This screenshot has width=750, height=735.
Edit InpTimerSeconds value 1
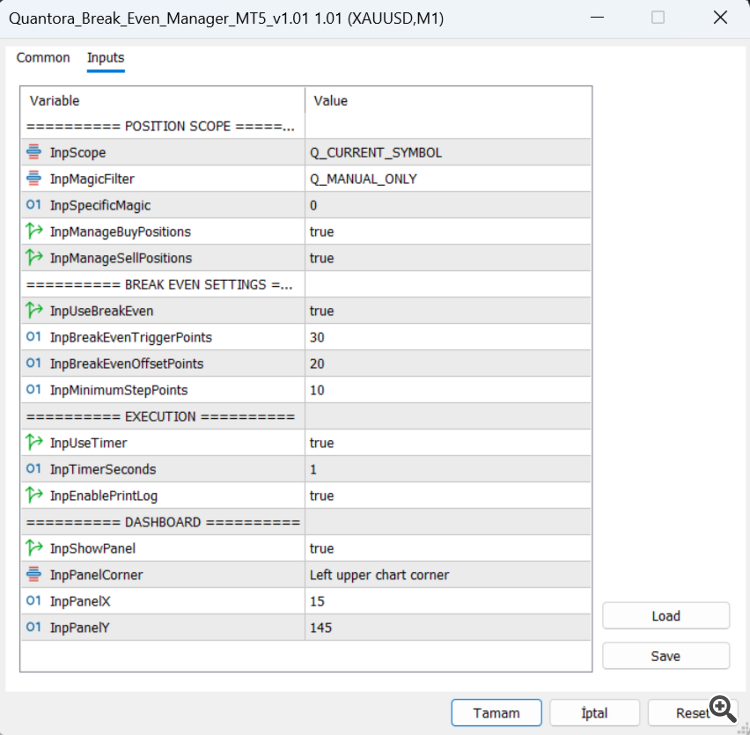click(x=448, y=469)
